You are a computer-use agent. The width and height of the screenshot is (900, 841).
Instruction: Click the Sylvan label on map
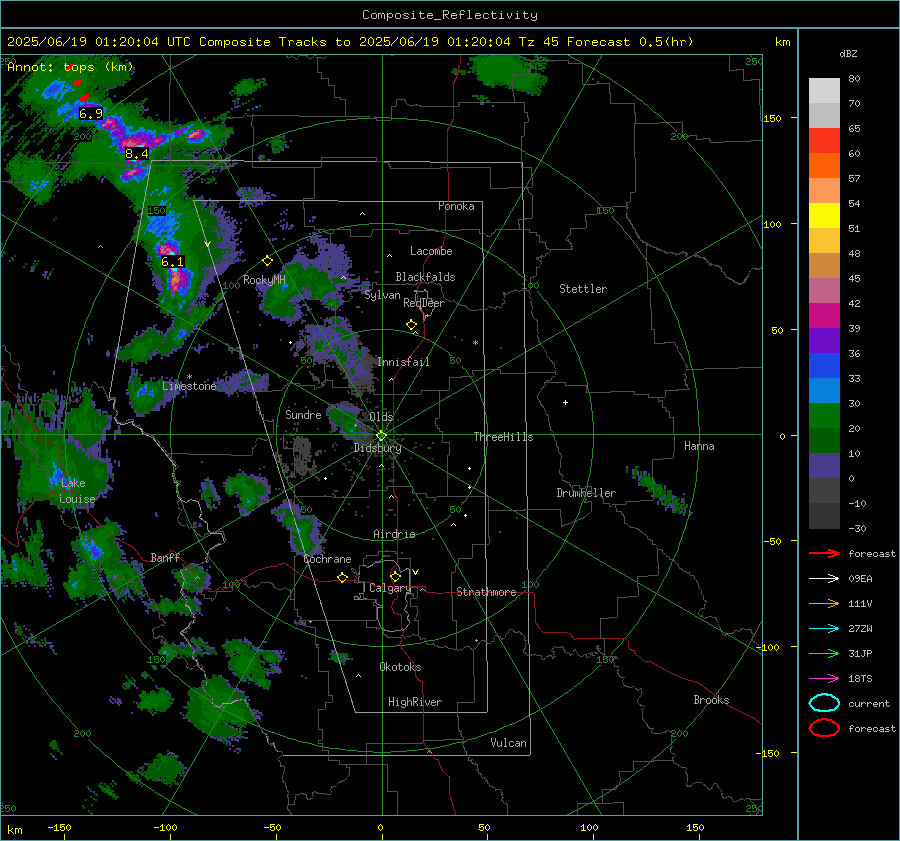(x=382, y=295)
